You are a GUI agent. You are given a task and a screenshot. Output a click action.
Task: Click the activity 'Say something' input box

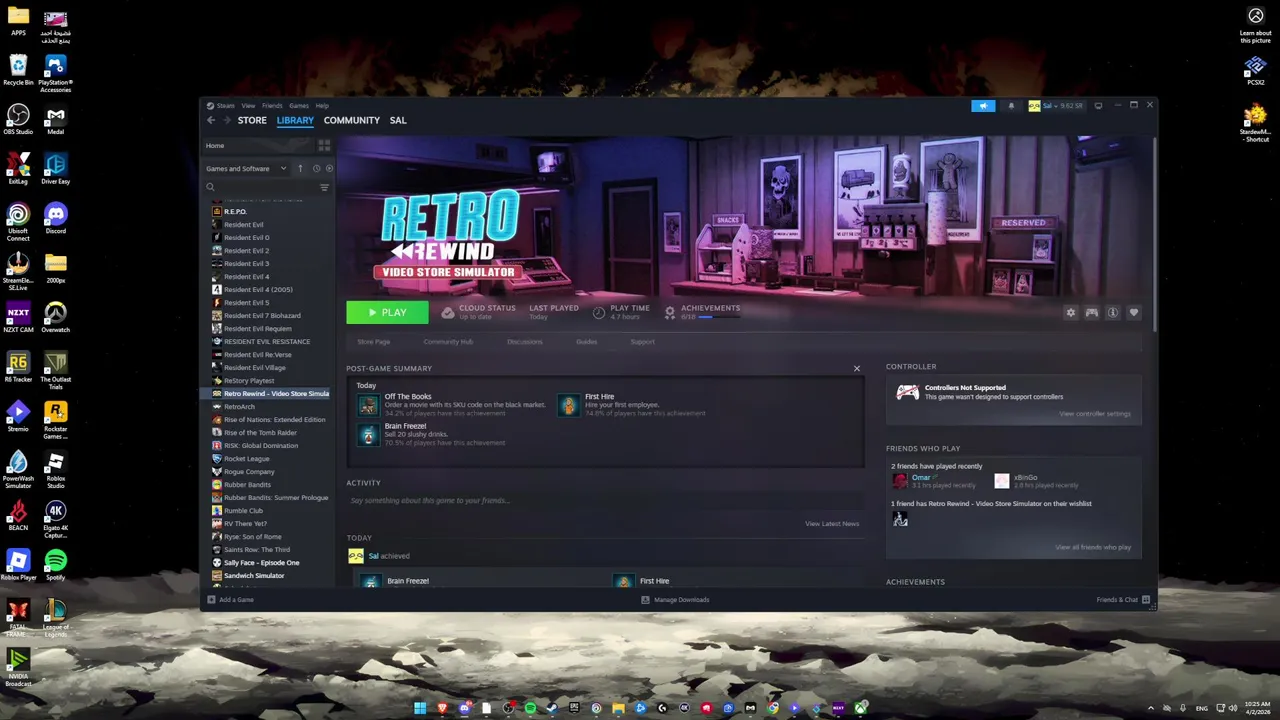tap(605, 500)
